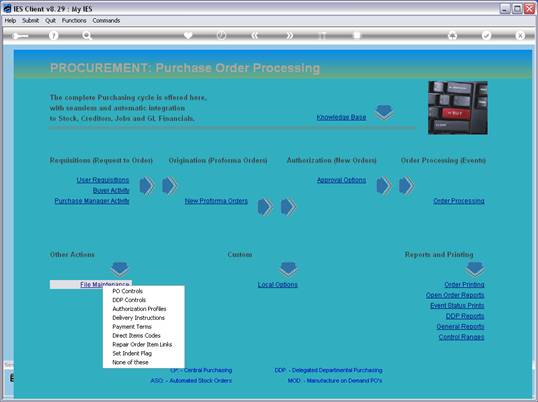Expand the Knowledge Base down arrow
The width and height of the screenshot is (538, 402).
click(x=384, y=113)
